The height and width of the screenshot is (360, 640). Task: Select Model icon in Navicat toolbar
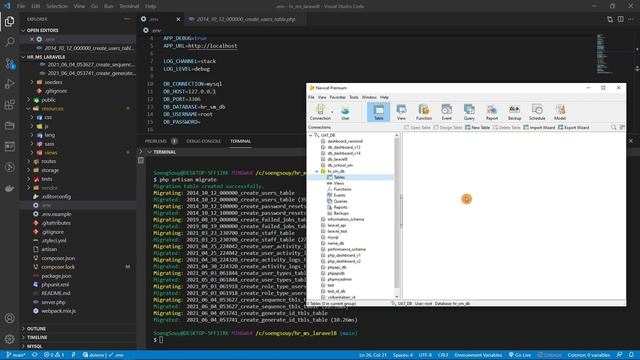[560, 112]
